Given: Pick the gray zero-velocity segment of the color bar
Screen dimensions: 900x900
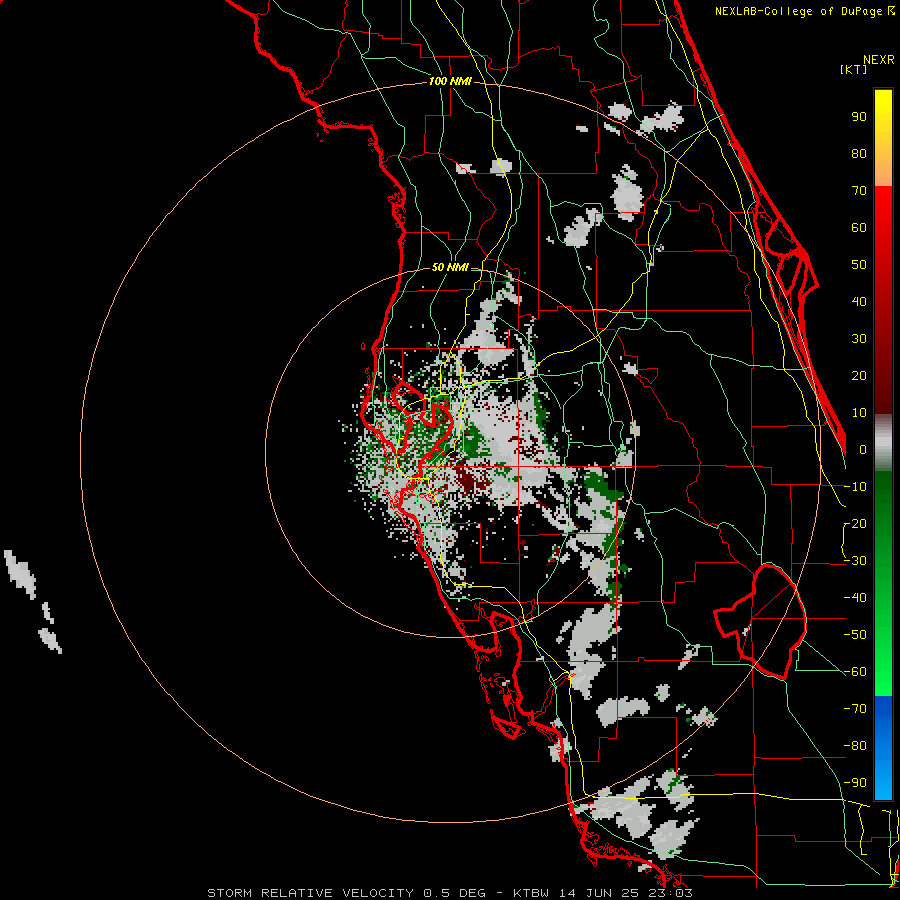Looking at the screenshot, I should [883, 443].
